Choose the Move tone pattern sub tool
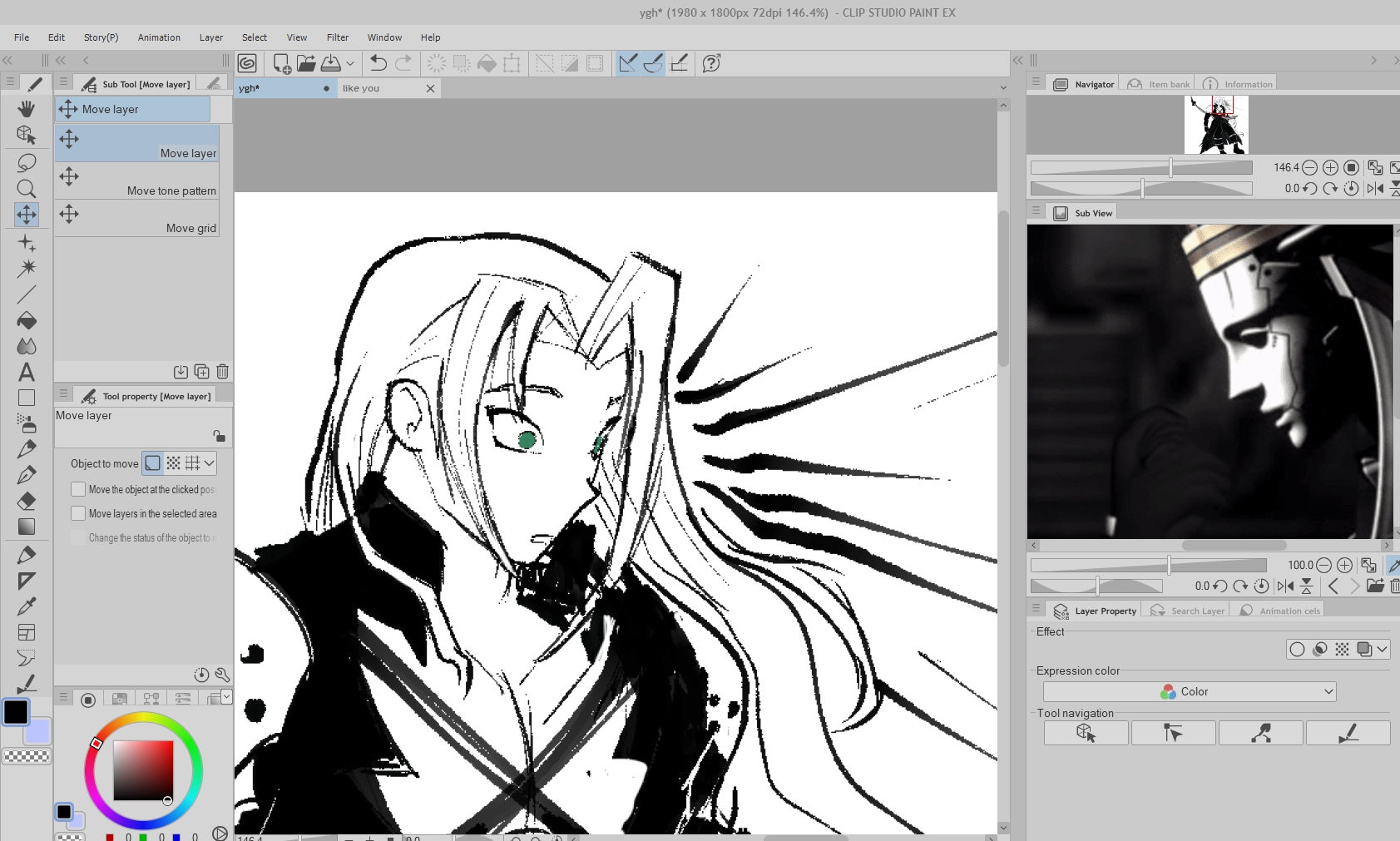This screenshot has height=841, width=1400. [137, 182]
